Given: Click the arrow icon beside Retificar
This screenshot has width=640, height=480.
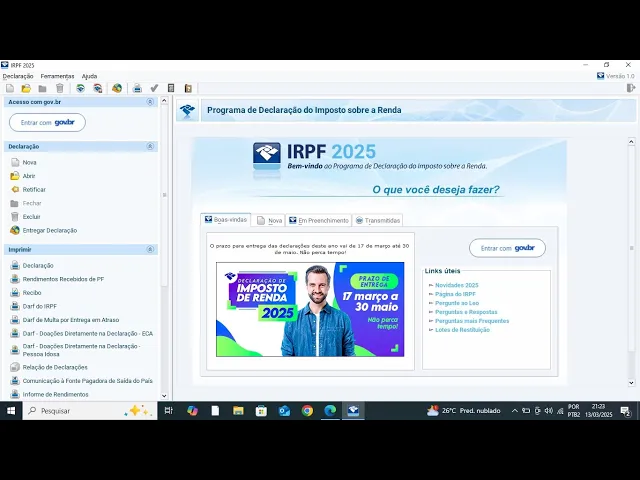Looking at the screenshot, I should 15,189.
